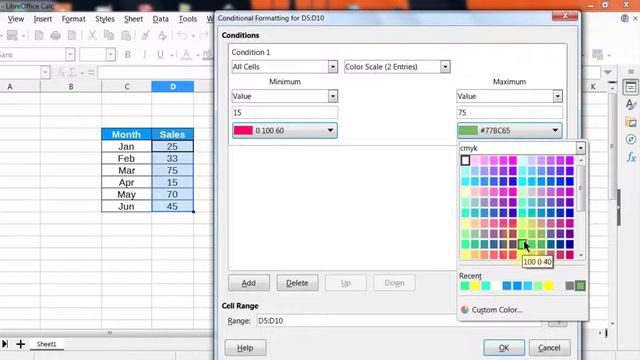Open the sidebar Properties deck
The image size is (640, 360).
(631, 87)
